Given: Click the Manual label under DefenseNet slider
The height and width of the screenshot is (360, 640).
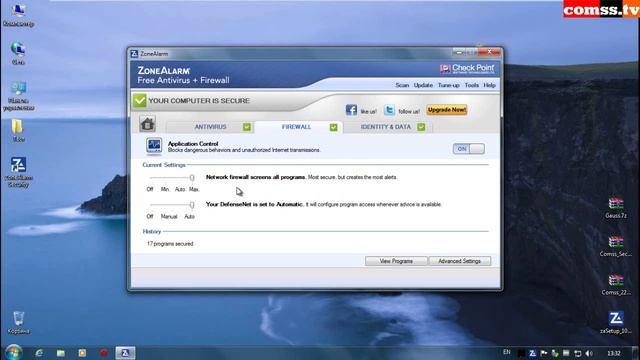Looking at the screenshot, I should 169,217.
